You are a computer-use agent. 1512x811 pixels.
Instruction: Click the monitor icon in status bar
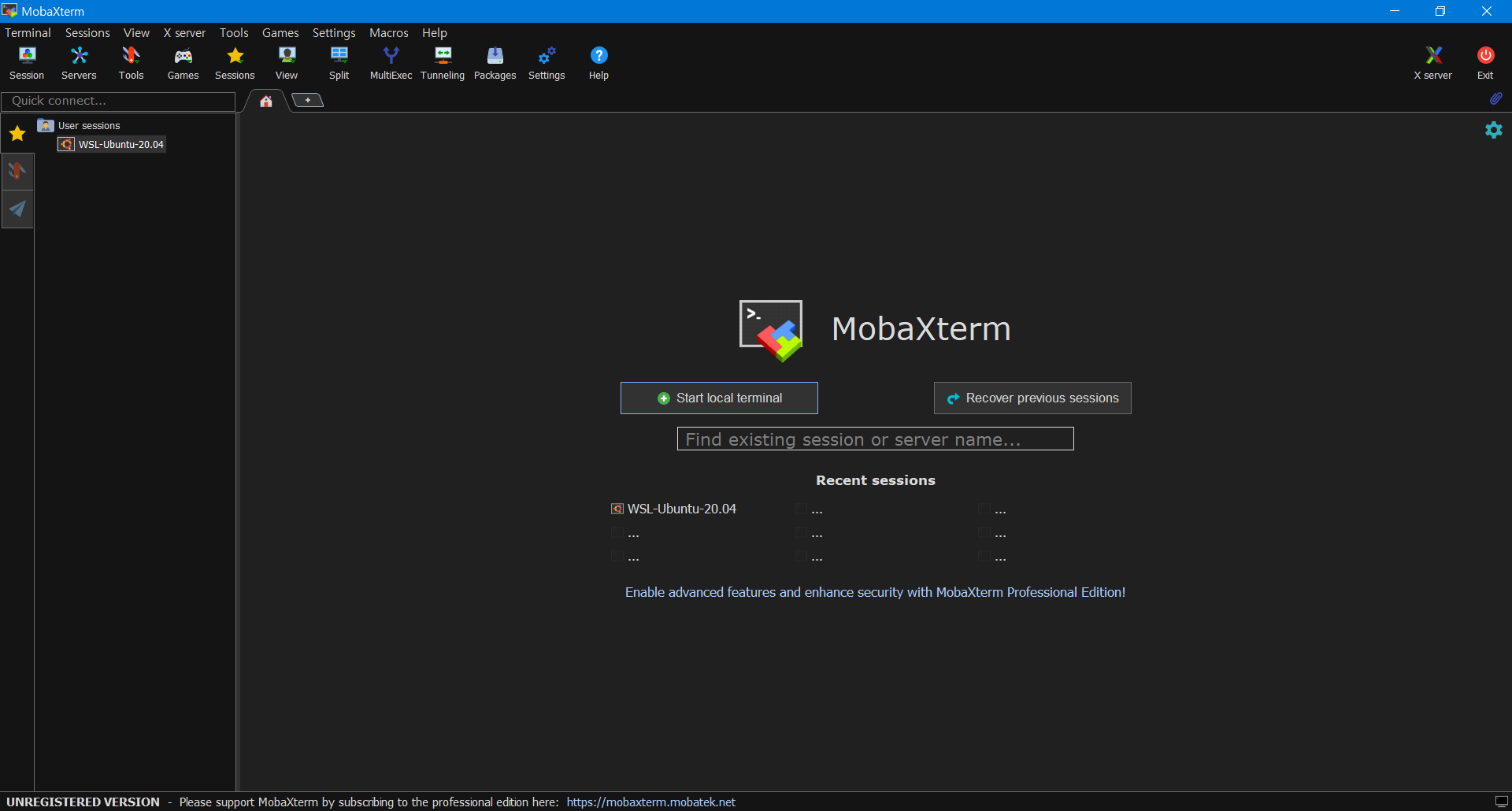[1501, 802]
